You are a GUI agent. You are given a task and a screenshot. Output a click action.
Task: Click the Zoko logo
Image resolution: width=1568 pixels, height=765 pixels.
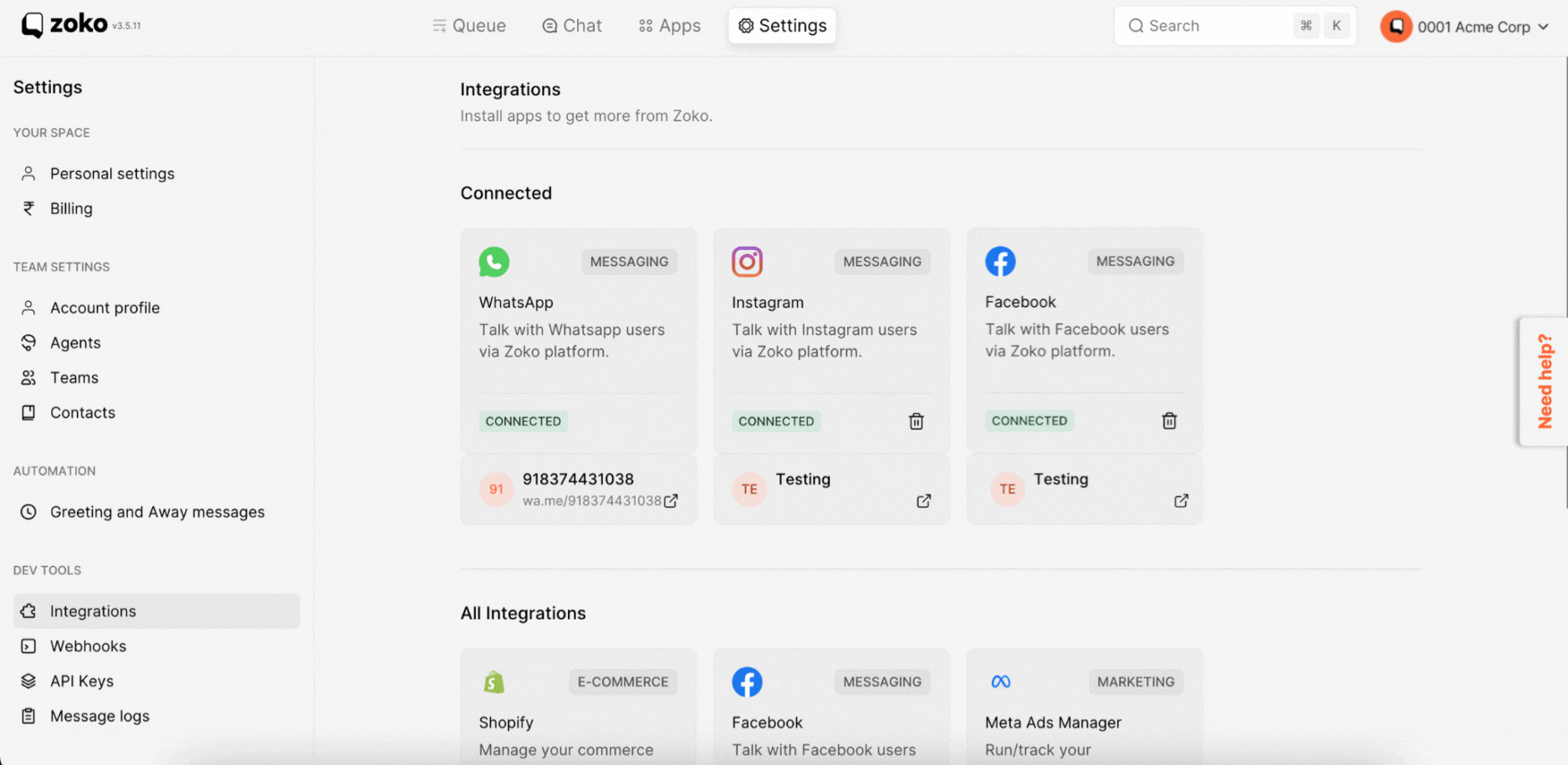click(65, 24)
